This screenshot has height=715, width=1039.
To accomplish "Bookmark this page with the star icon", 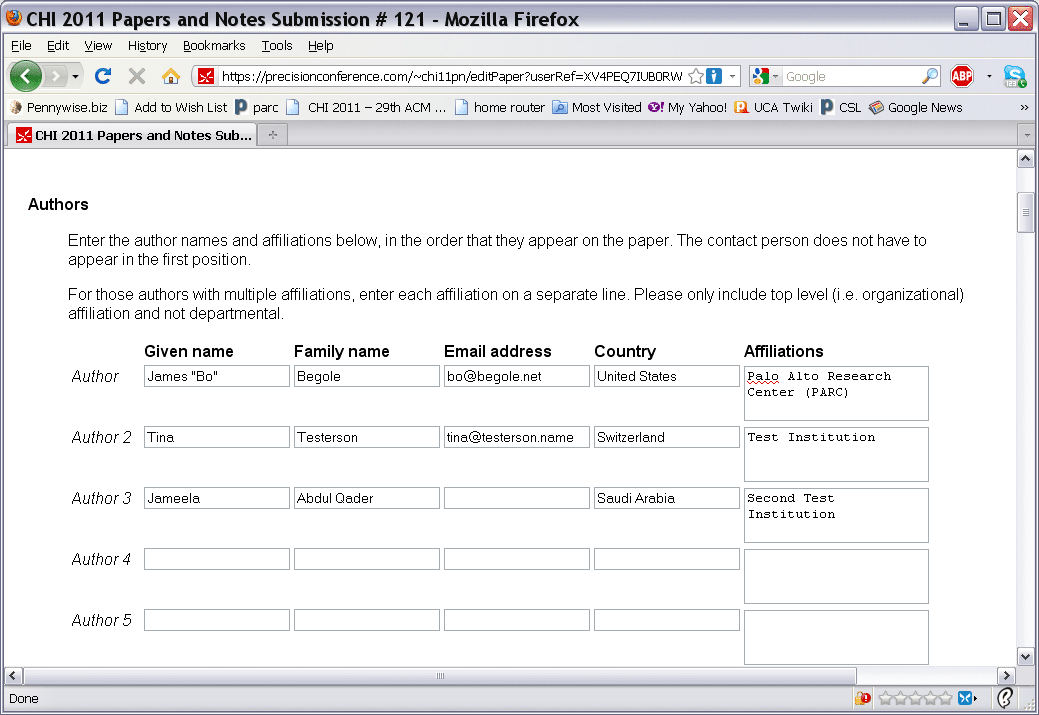I will [x=696, y=76].
